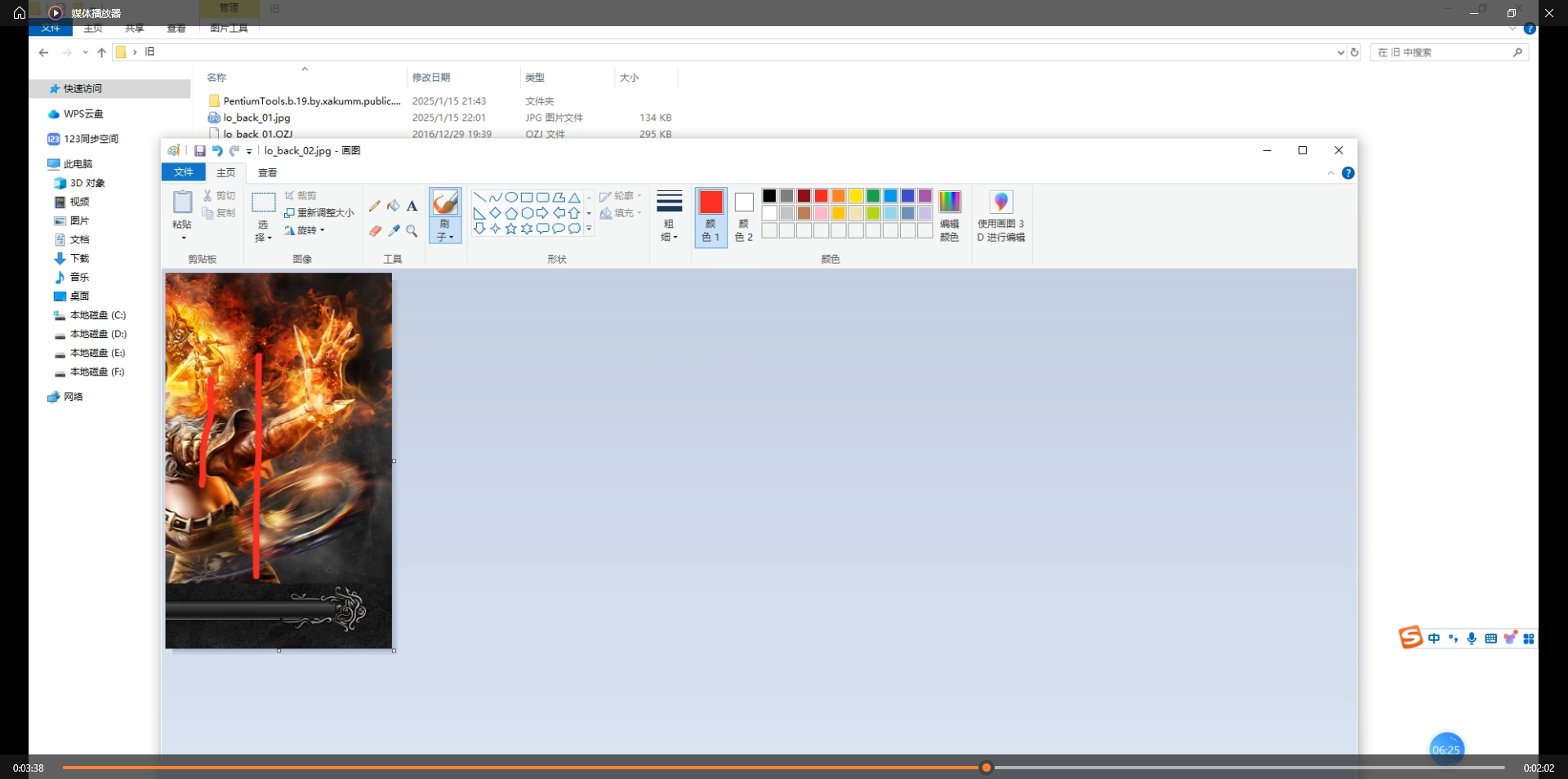Image resolution: width=1568 pixels, height=779 pixels.
Task: Open Edit with Paint 3D
Action: pos(1000,216)
